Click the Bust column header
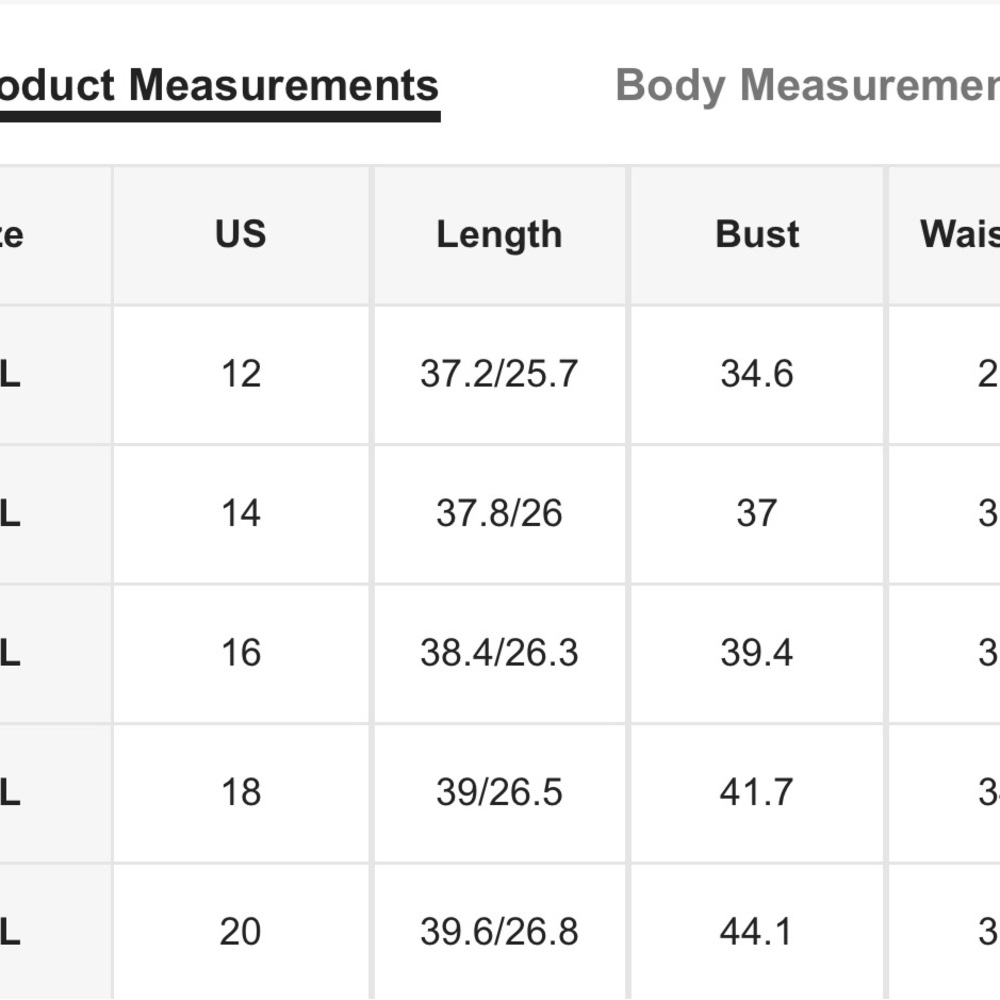 (x=757, y=235)
